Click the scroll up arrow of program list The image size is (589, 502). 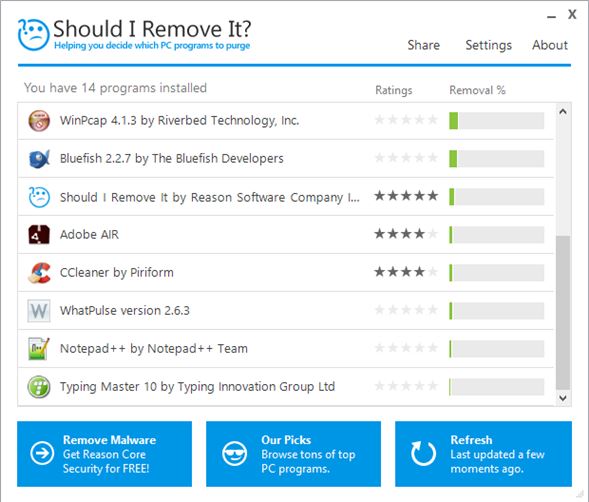coord(563,112)
